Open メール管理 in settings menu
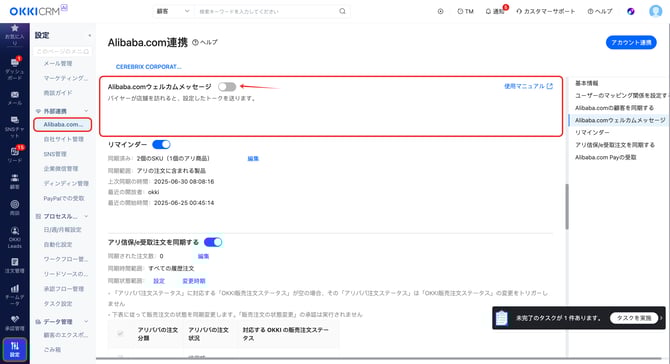Image resolution: width=670 pixels, height=364 pixels. tap(58, 63)
